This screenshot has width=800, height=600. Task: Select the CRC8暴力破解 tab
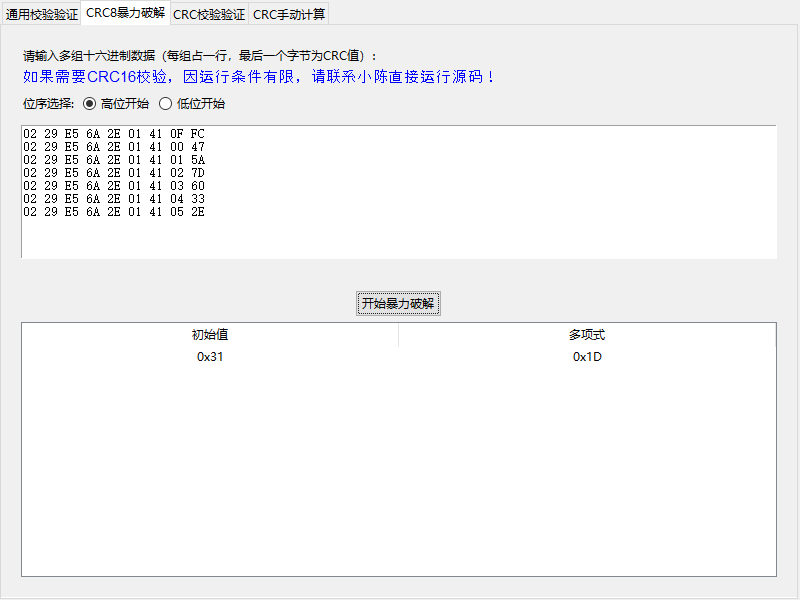click(125, 13)
